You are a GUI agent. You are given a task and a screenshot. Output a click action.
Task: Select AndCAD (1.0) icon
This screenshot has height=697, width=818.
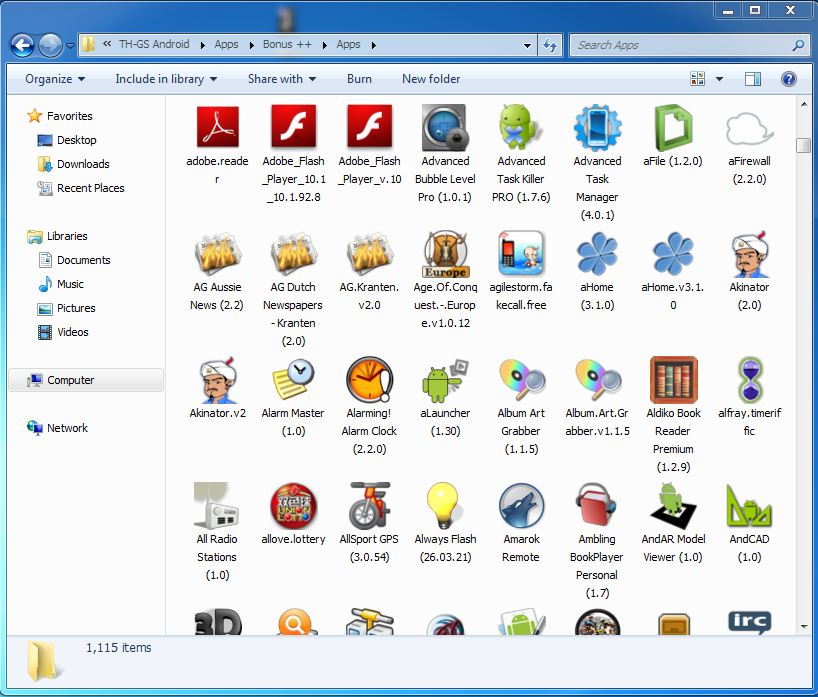(749, 506)
